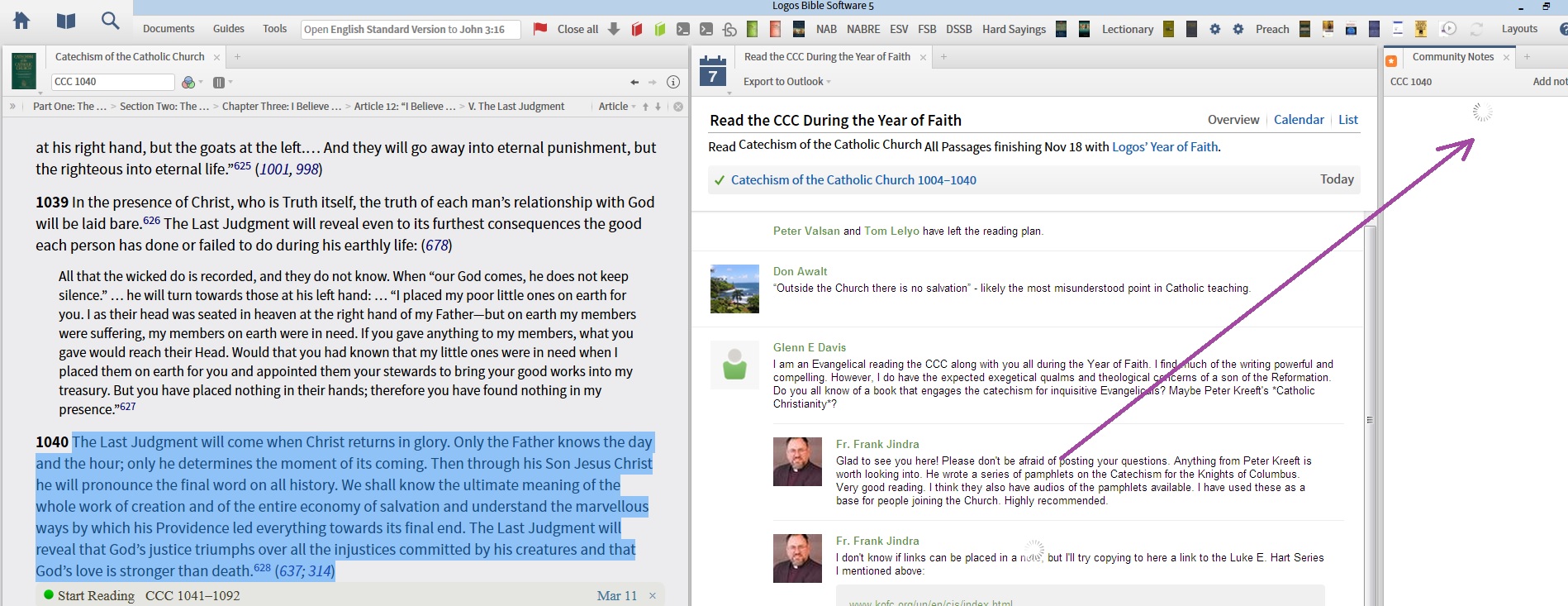Go back with the Catechism history arrow

point(634,82)
